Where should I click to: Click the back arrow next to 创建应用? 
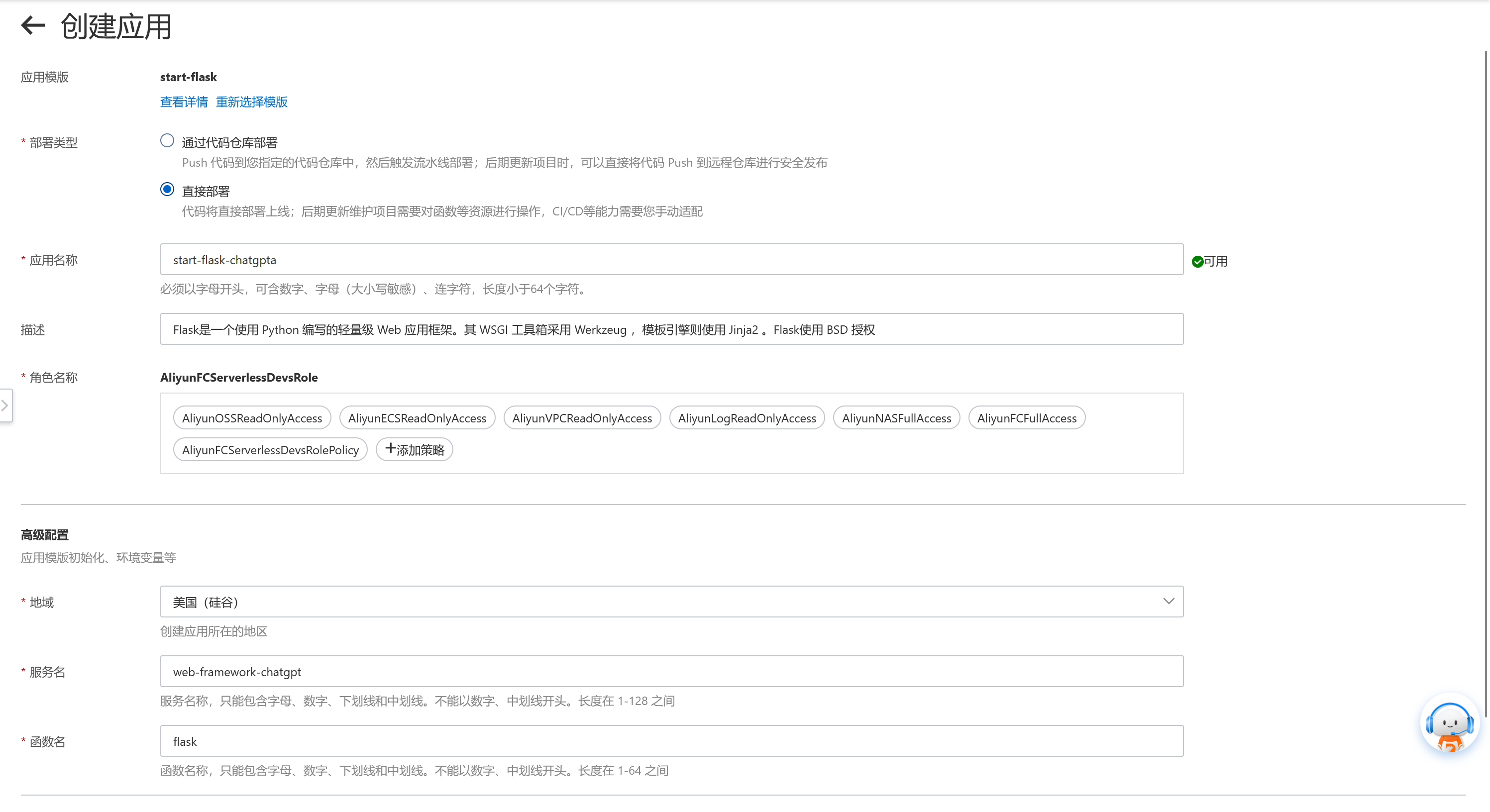coord(32,25)
